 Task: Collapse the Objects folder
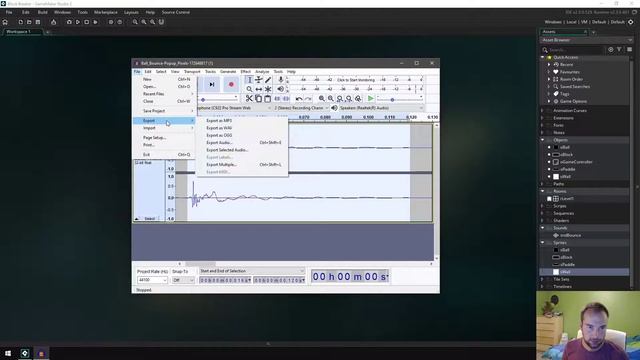point(542,140)
